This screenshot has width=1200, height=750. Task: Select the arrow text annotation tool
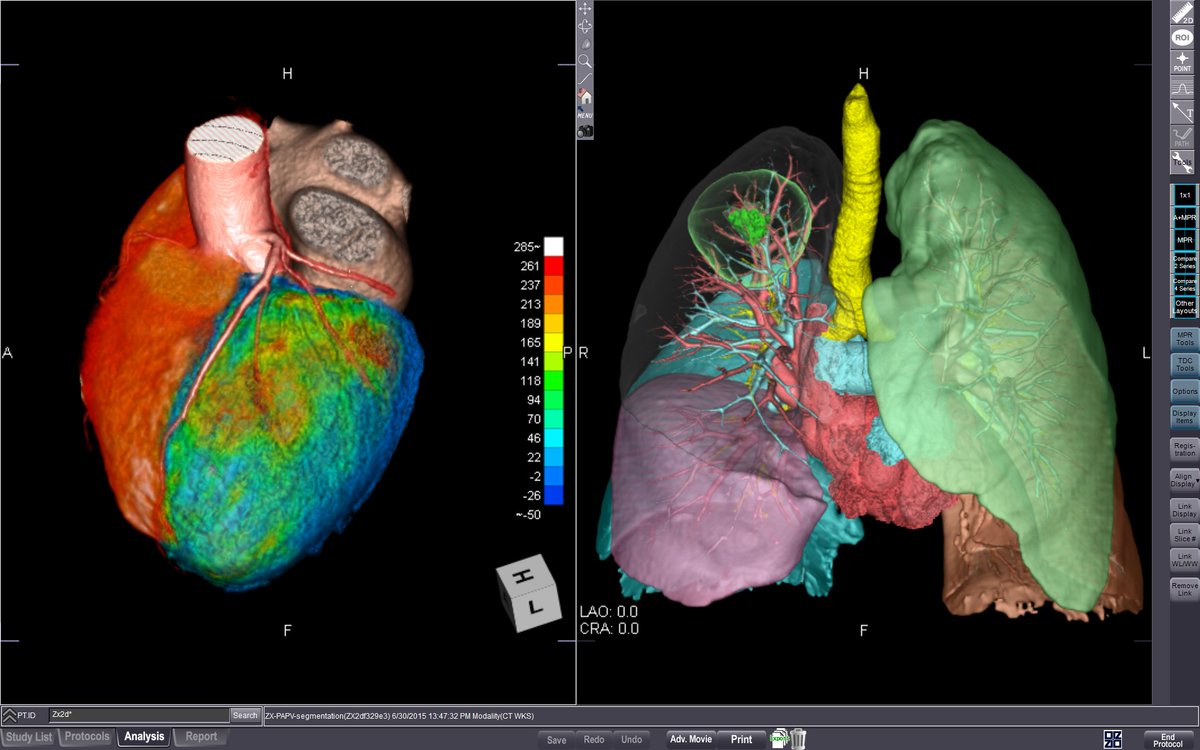1182,113
